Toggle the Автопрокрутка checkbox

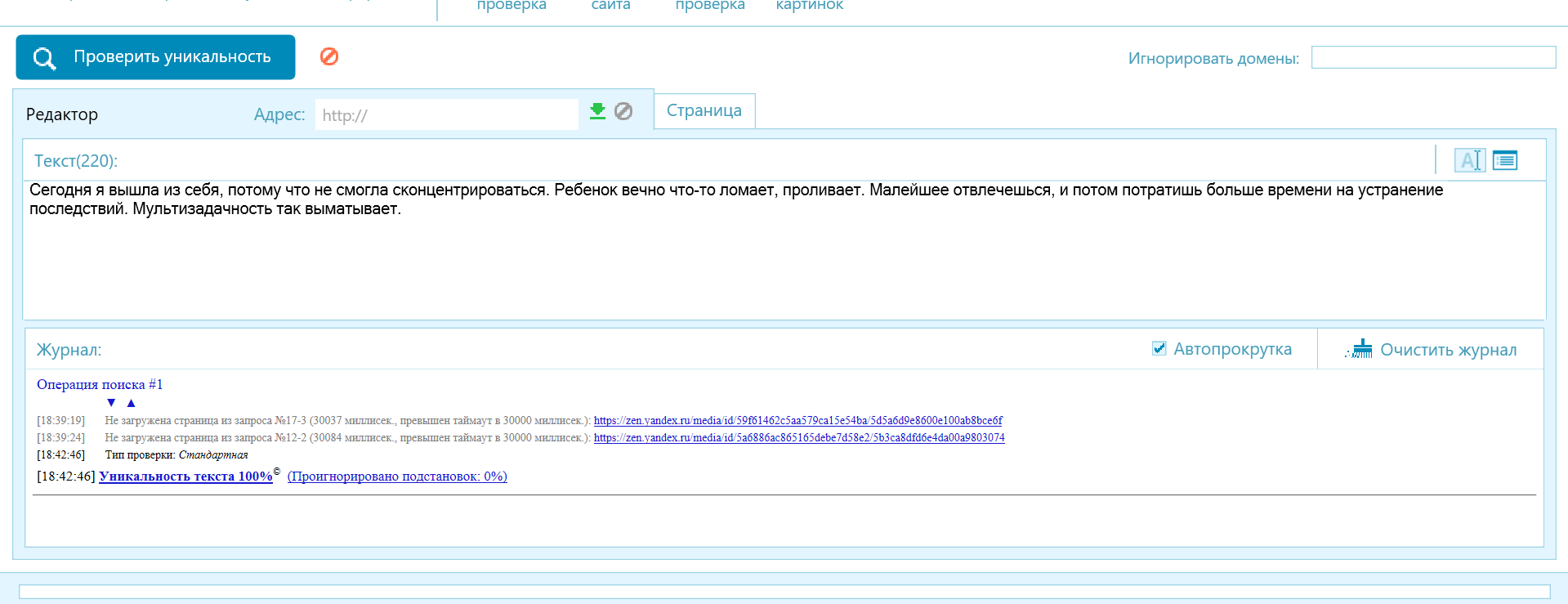click(x=1159, y=349)
